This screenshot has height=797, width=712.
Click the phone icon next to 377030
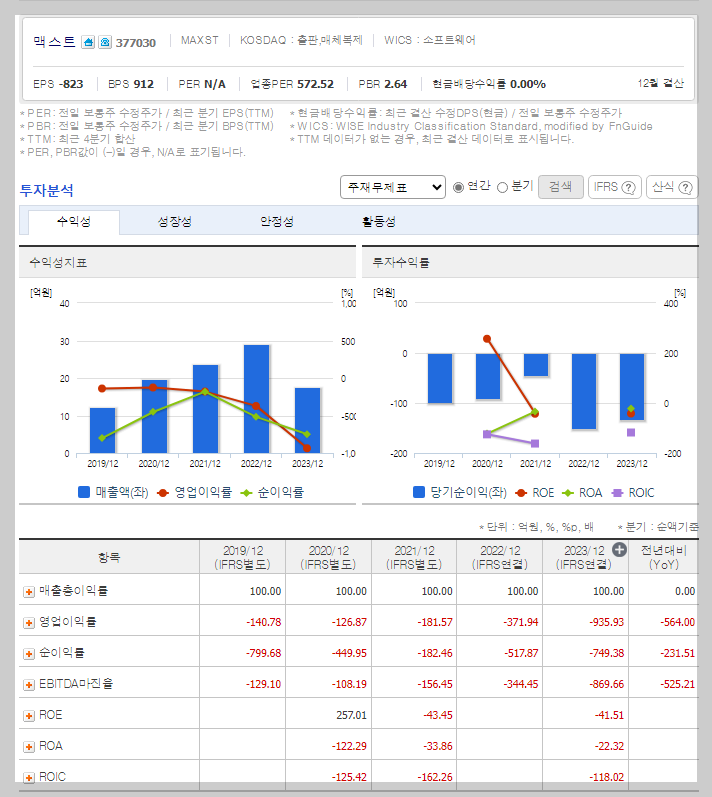[x=105, y=42]
